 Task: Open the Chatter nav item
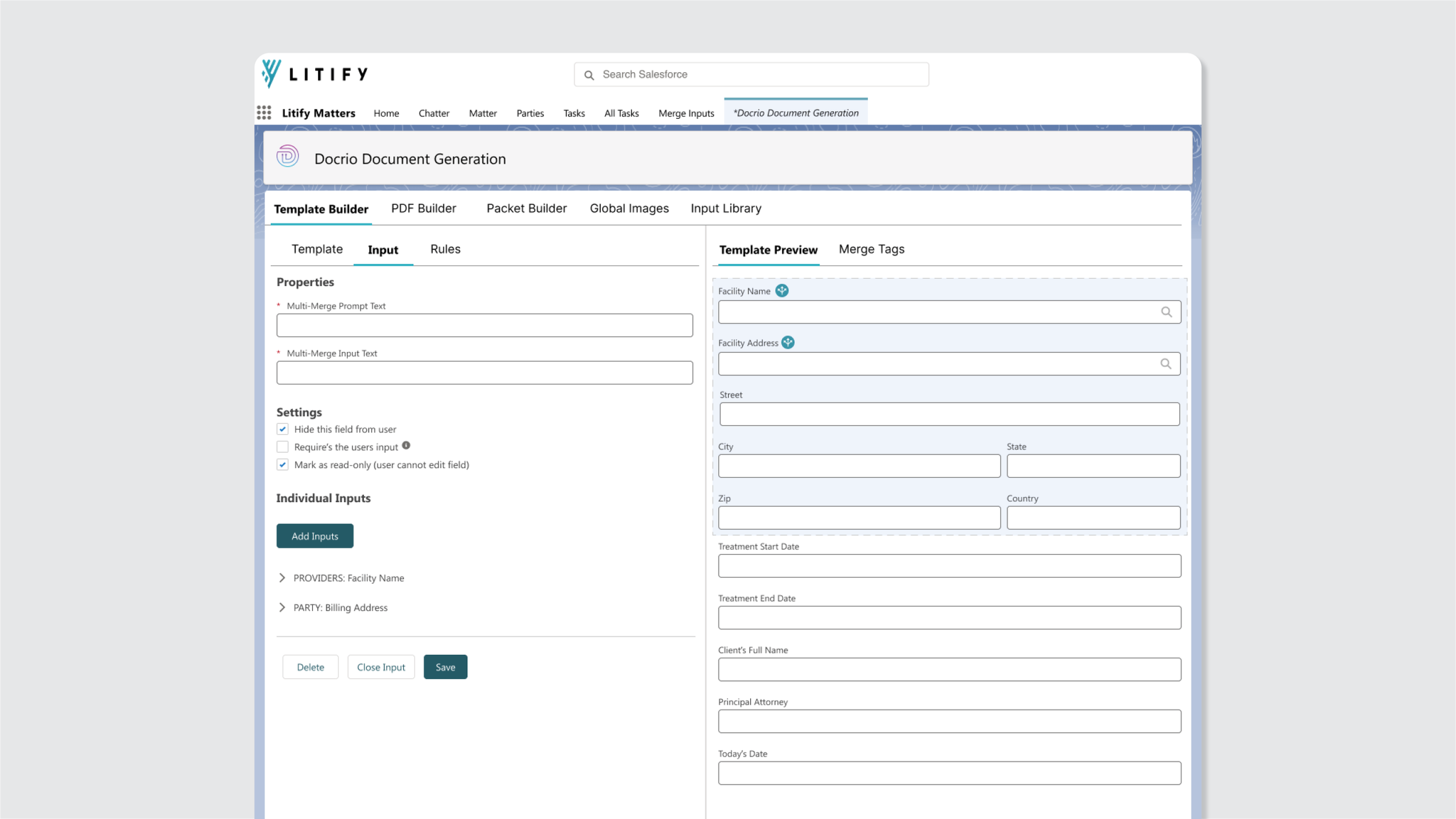434,113
